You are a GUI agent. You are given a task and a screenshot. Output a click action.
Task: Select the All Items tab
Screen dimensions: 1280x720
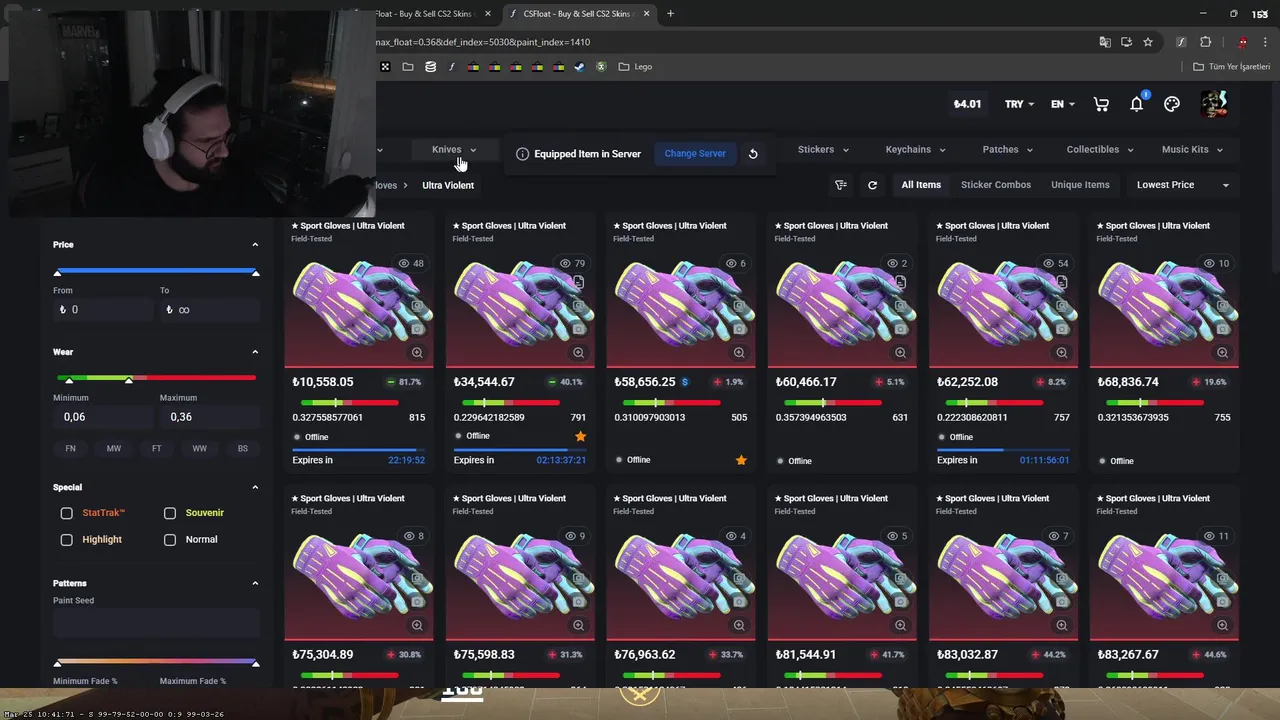[921, 185]
